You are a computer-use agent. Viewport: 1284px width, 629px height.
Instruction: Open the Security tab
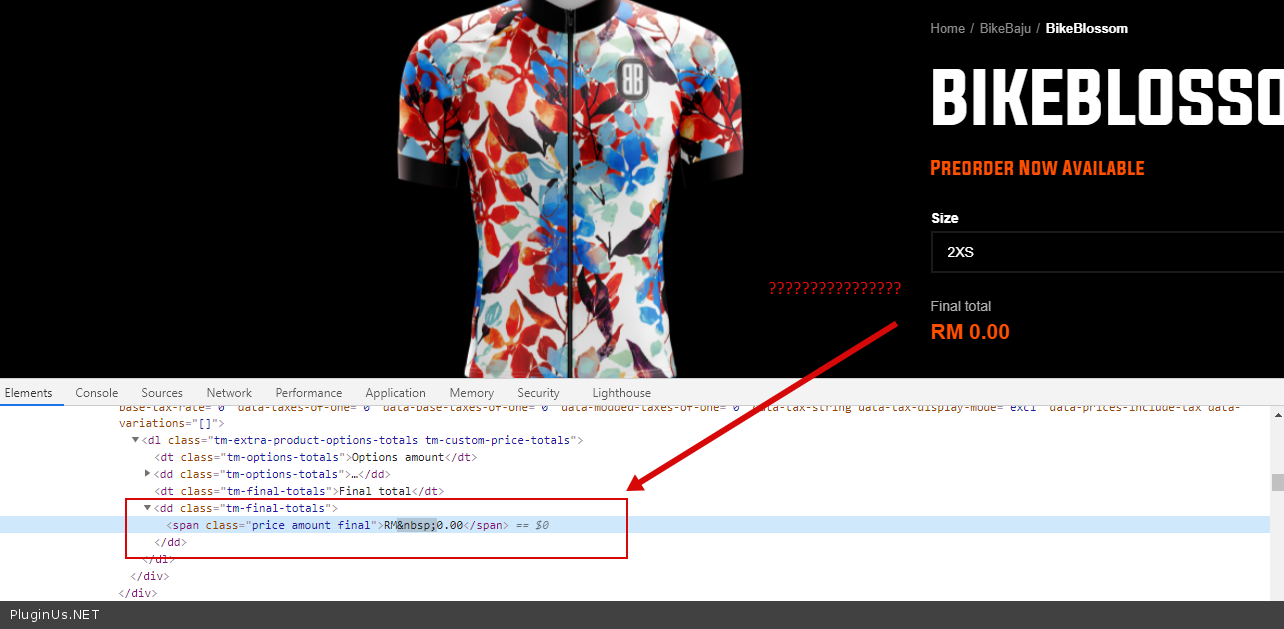[538, 393]
